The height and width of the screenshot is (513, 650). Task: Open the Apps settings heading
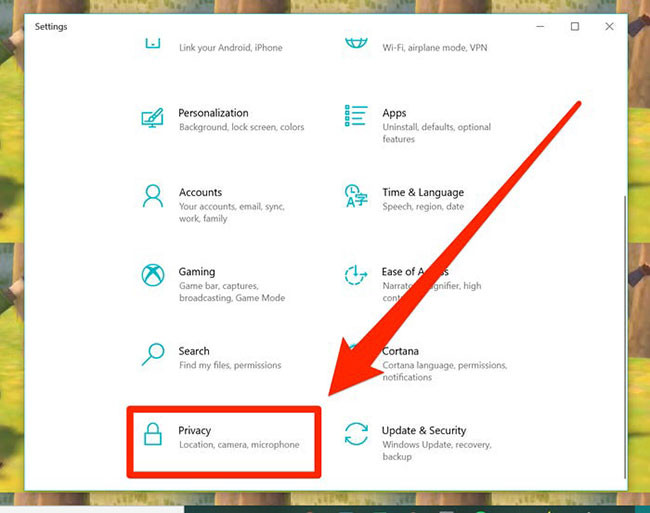[394, 113]
